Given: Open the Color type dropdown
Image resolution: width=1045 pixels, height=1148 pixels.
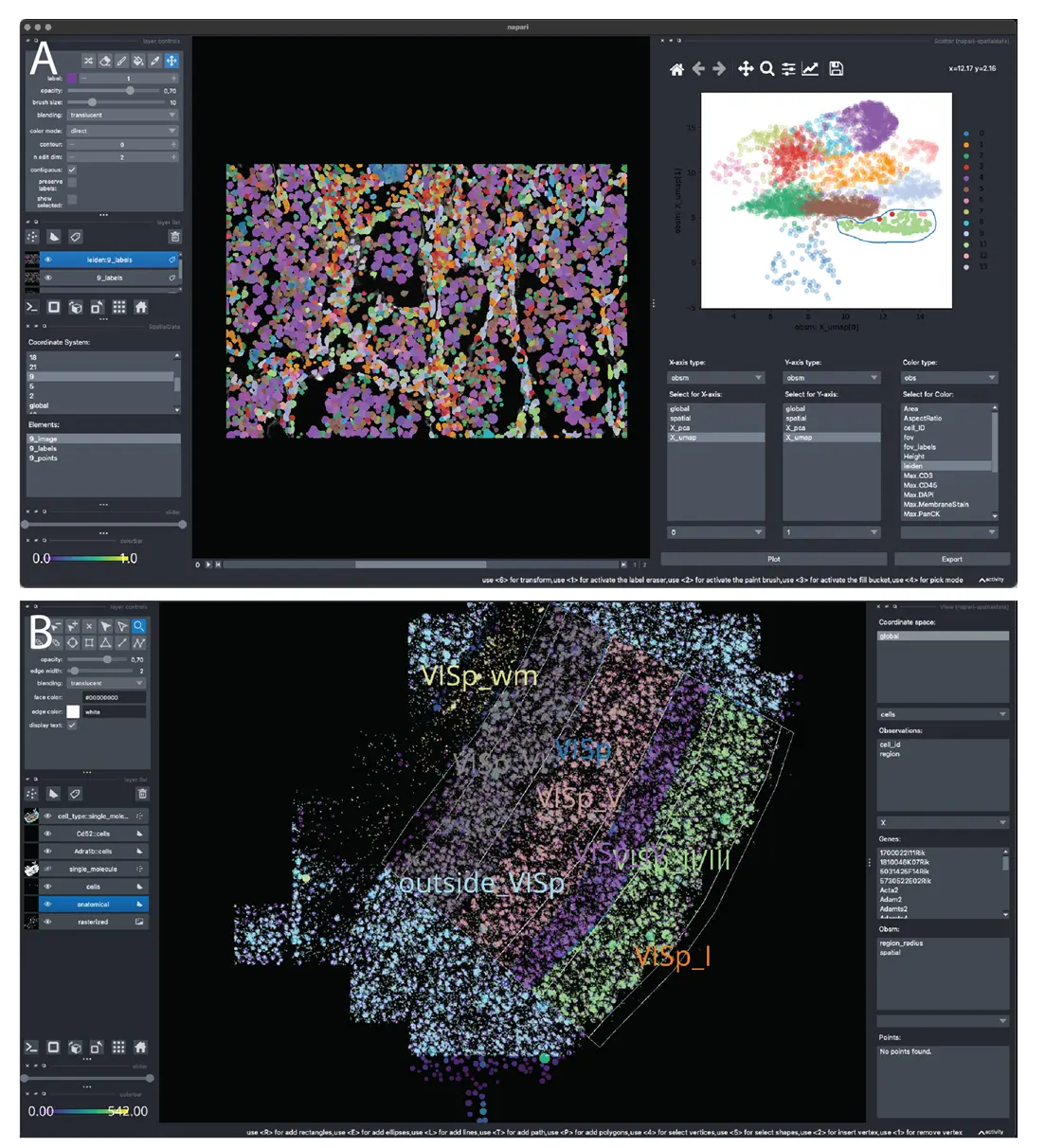Looking at the screenshot, I should pos(949,378).
